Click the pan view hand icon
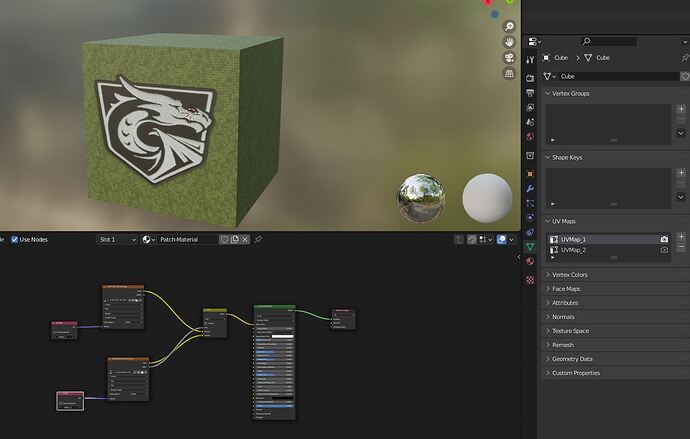Viewport: 690px width, 439px height. click(x=509, y=42)
